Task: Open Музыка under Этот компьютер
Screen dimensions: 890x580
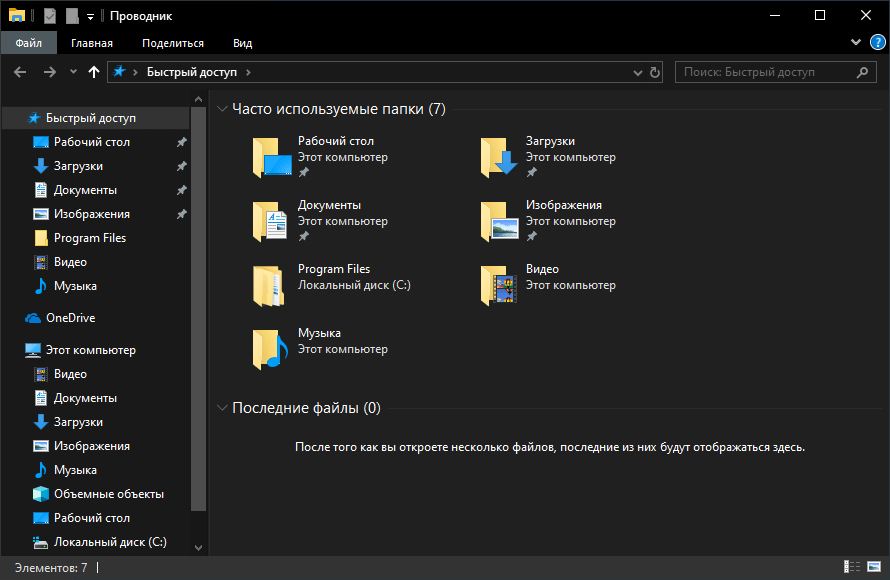Action: [75, 470]
